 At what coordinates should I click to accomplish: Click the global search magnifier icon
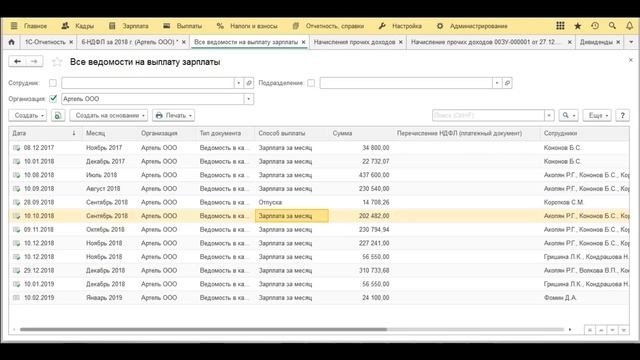tap(612, 26)
